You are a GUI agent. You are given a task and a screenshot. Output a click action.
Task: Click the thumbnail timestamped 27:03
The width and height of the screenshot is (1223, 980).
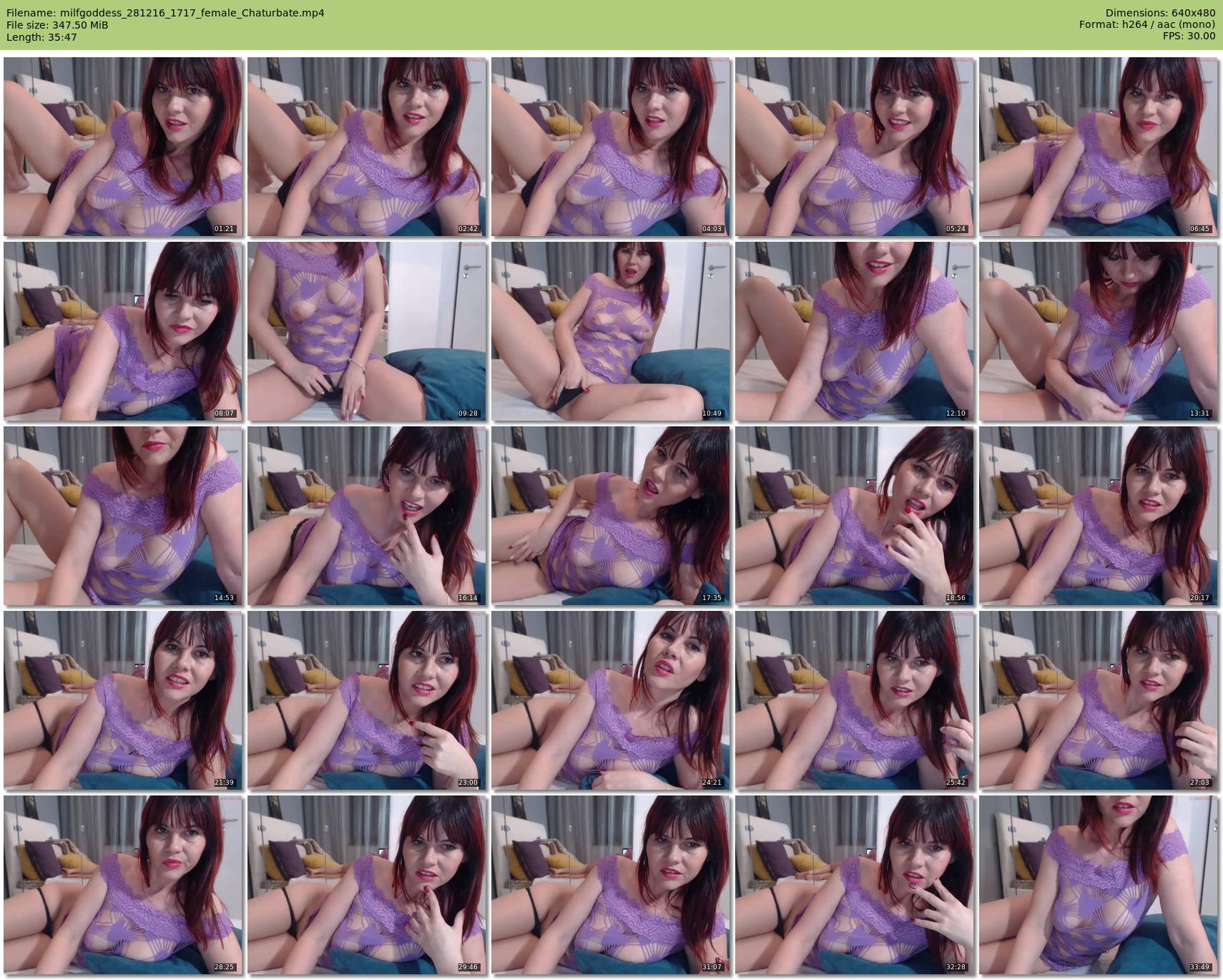point(1098,700)
